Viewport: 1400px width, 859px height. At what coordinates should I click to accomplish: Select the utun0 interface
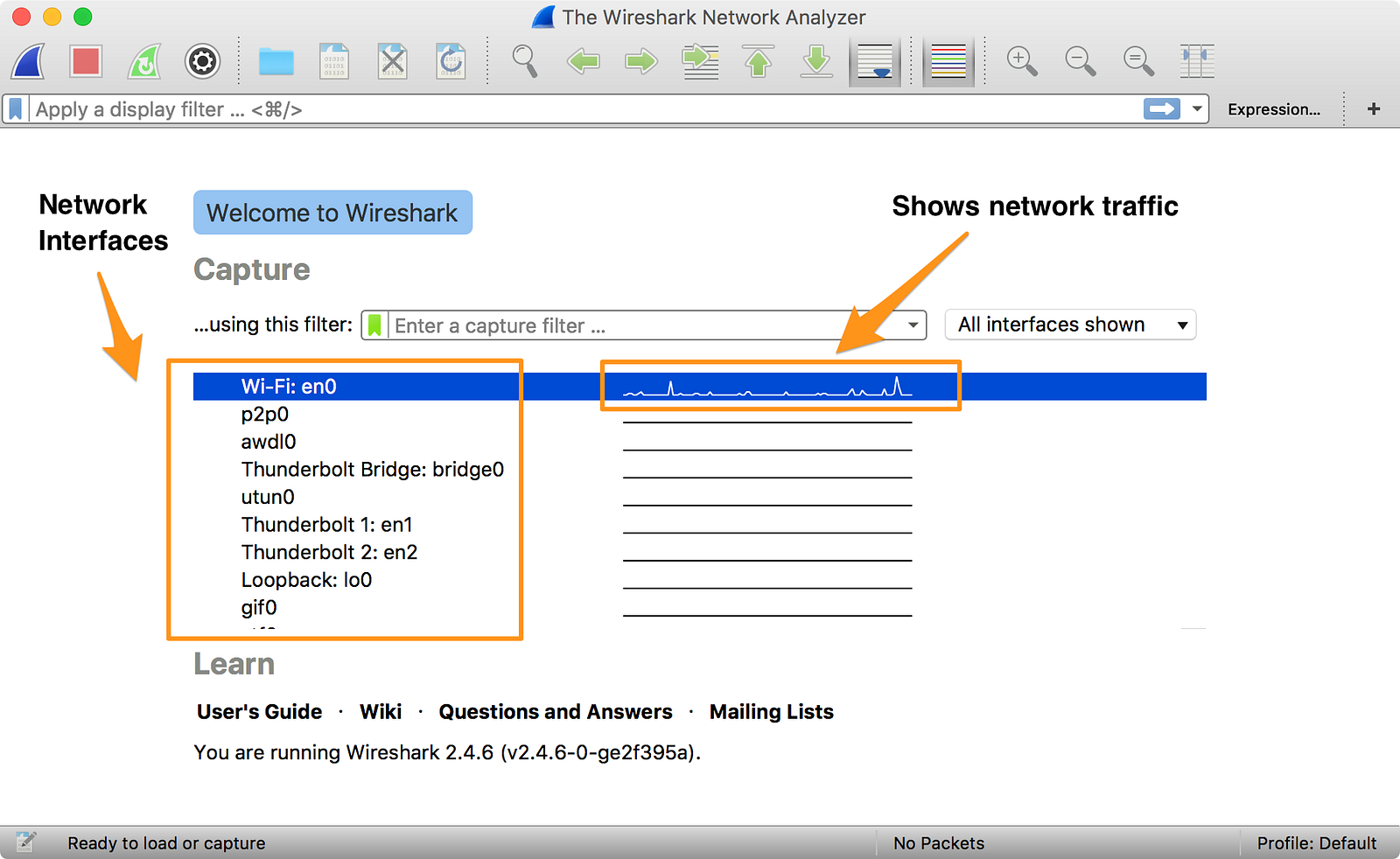(268, 497)
